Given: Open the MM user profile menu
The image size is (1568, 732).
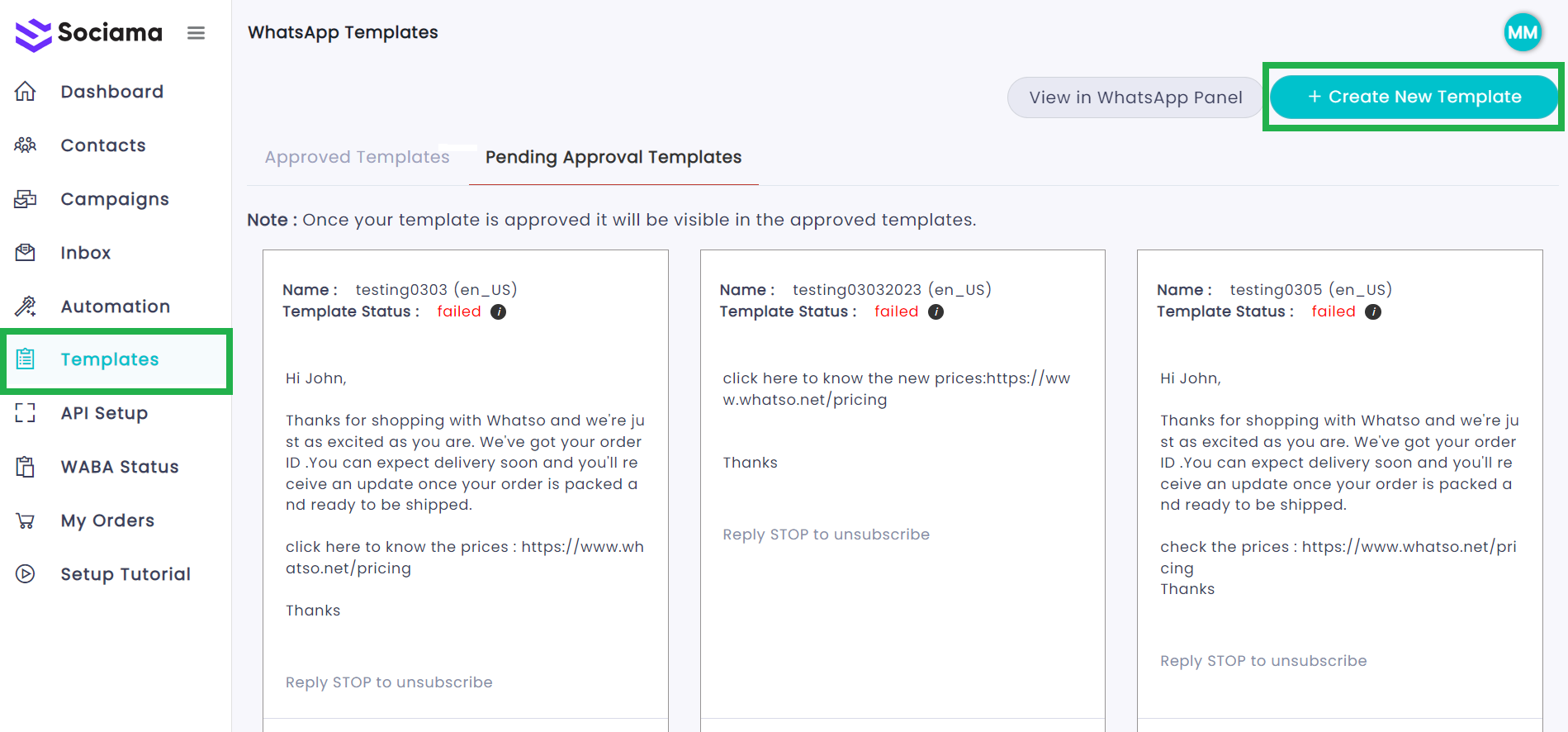Looking at the screenshot, I should [1523, 33].
